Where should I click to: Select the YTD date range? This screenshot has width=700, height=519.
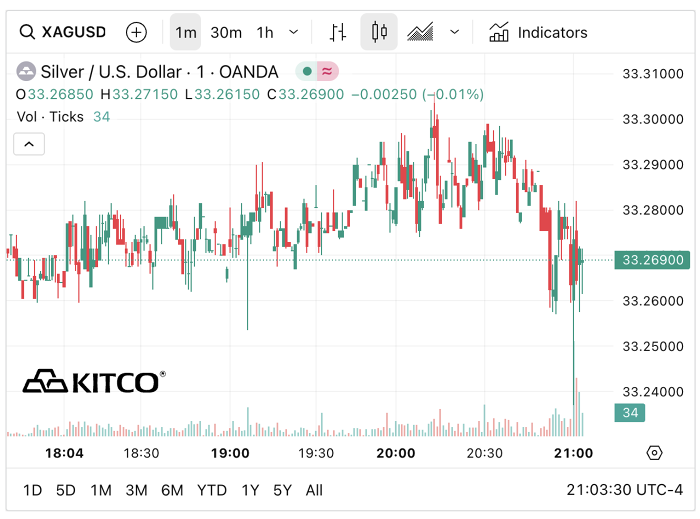point(212,490)
